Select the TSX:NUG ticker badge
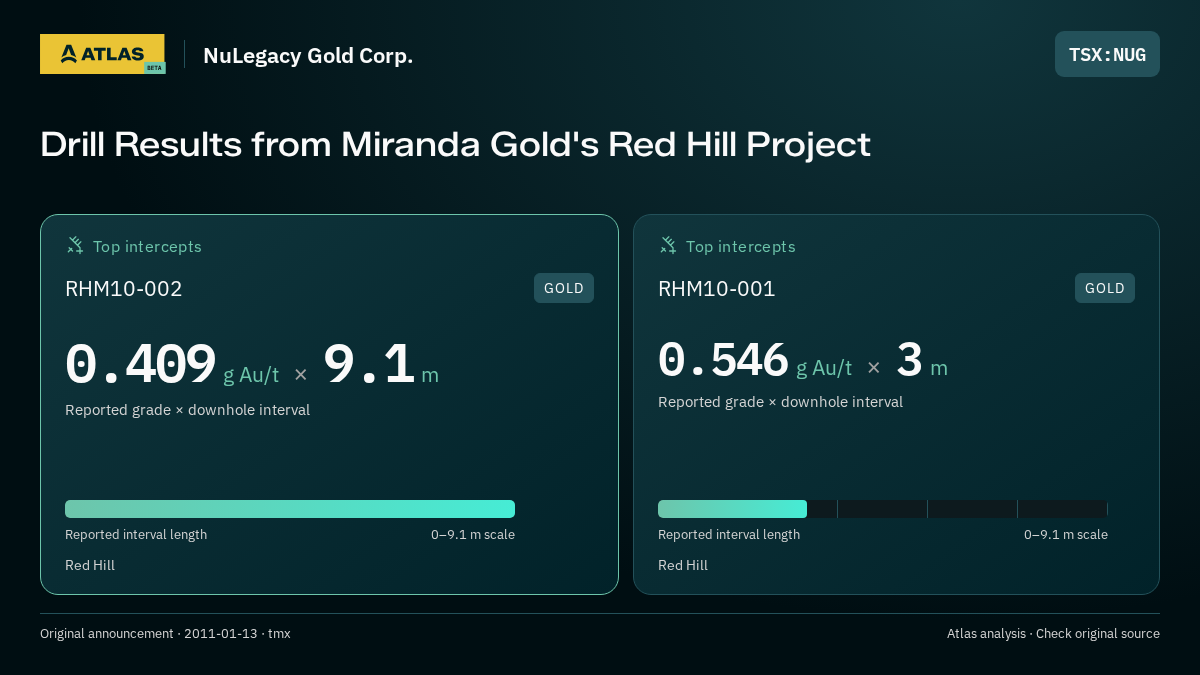1200x675 pixels. coord(1107,54)
